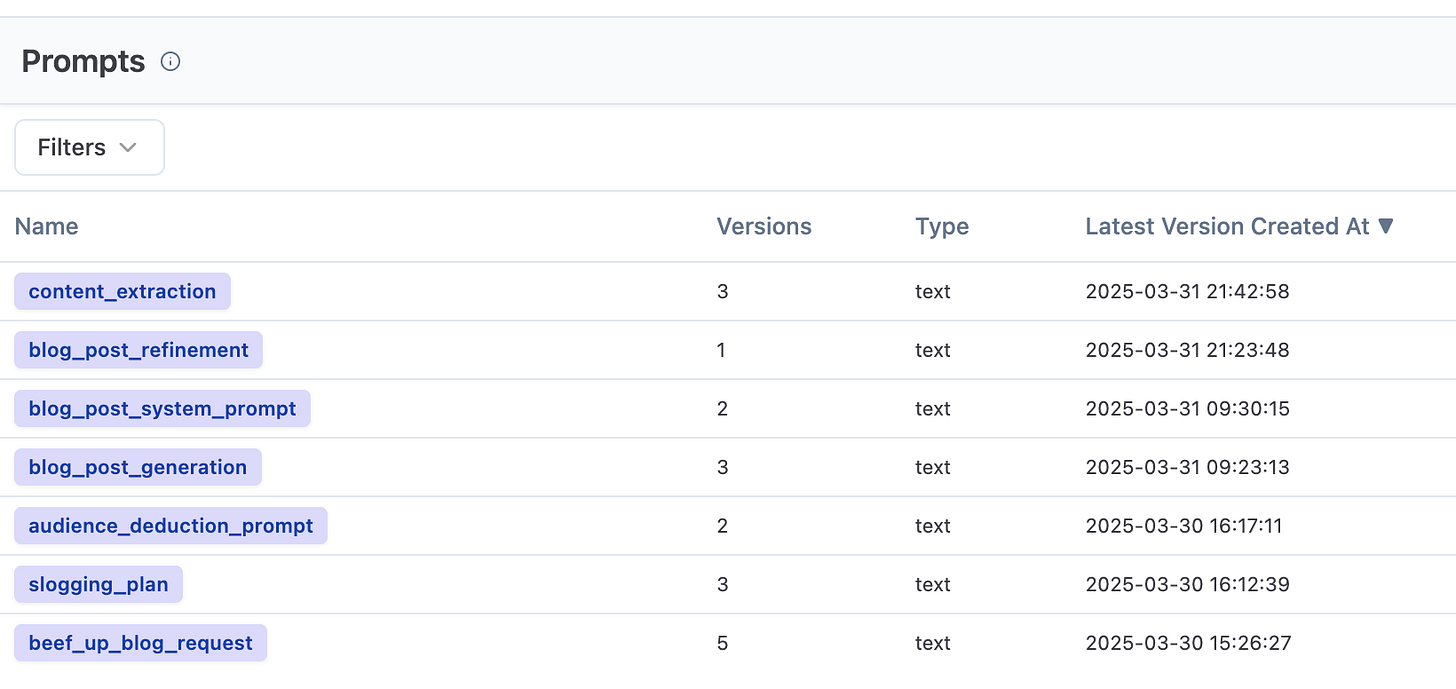This screenshot has width=1456, height=689.
Task: Open the blog_post_refinement prompt
Action: 138,350
